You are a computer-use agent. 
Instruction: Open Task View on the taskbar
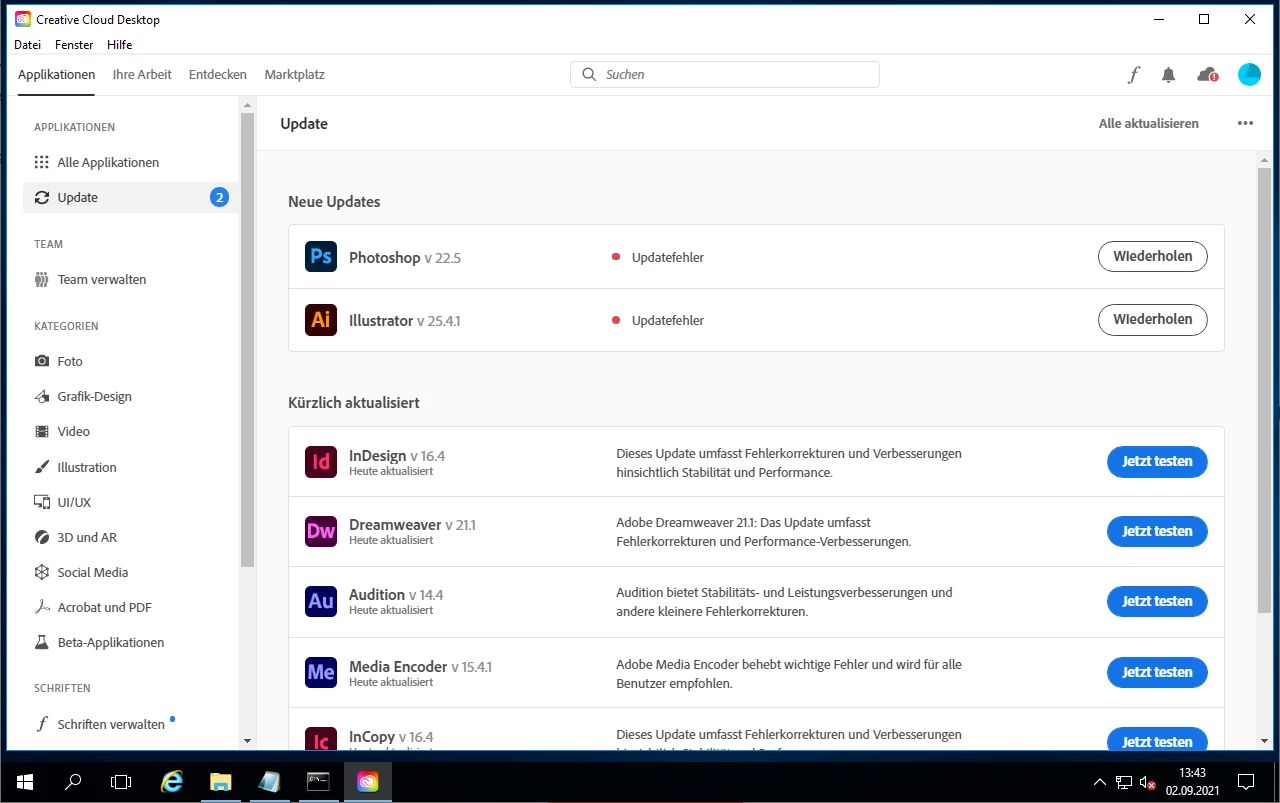(x=120, y=782)
